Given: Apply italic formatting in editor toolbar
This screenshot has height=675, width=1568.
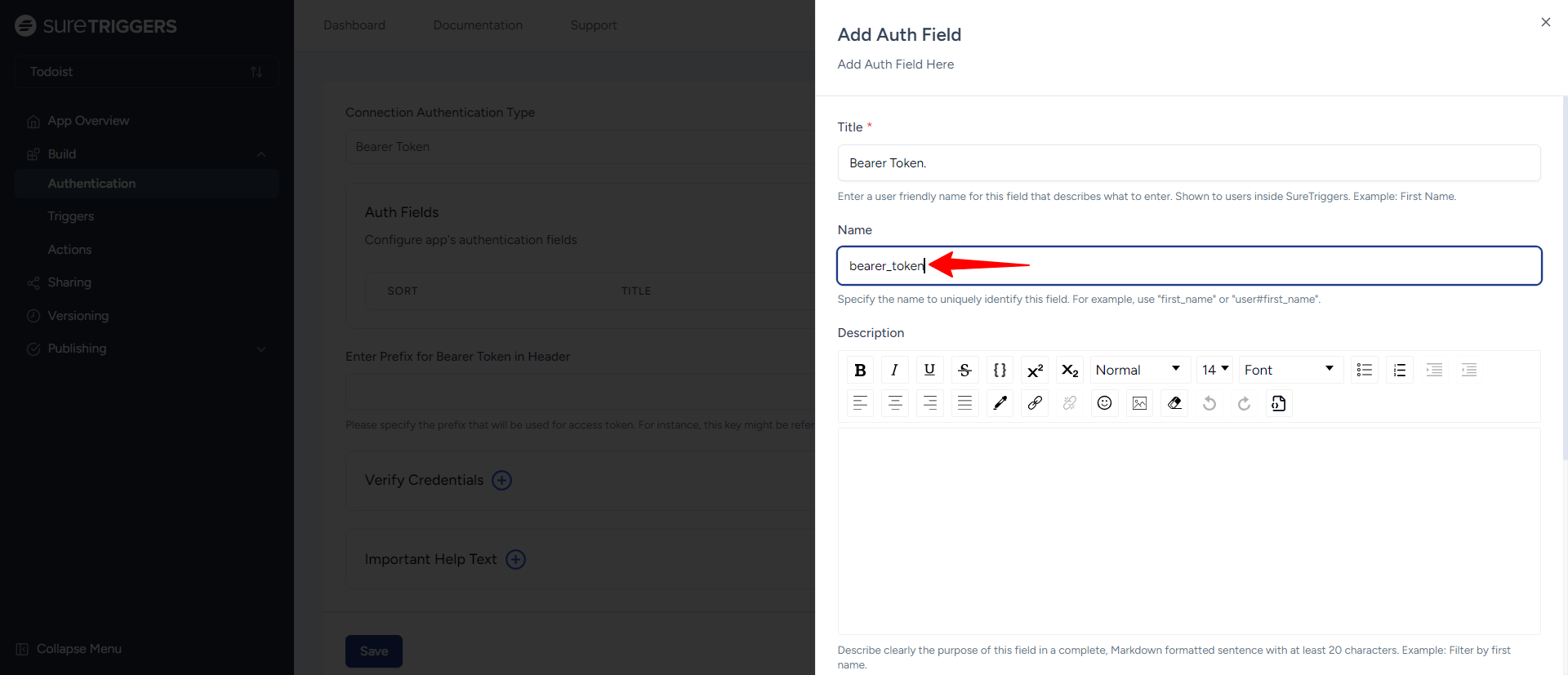Looking at the screenshot, I should click(895, 371).
